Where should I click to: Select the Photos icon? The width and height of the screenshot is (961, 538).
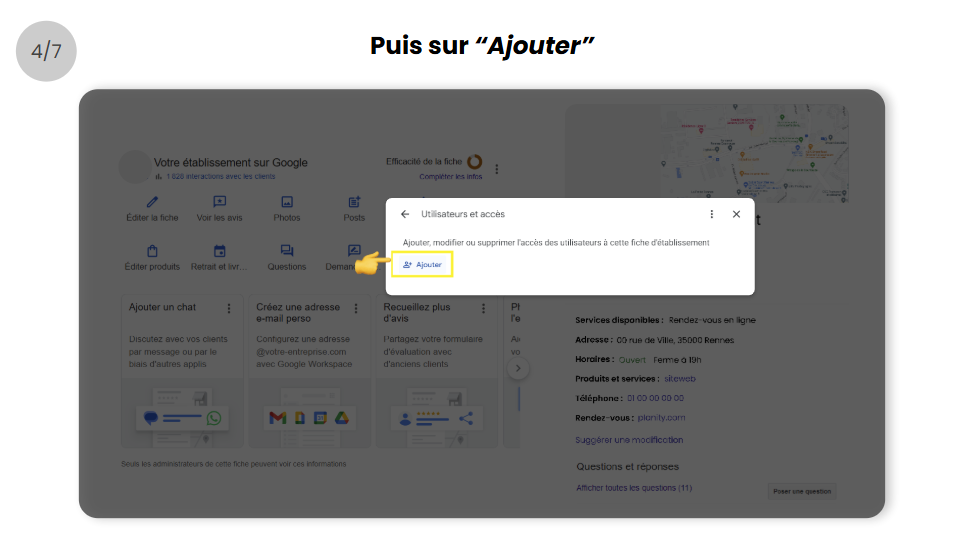click(287, 202)
